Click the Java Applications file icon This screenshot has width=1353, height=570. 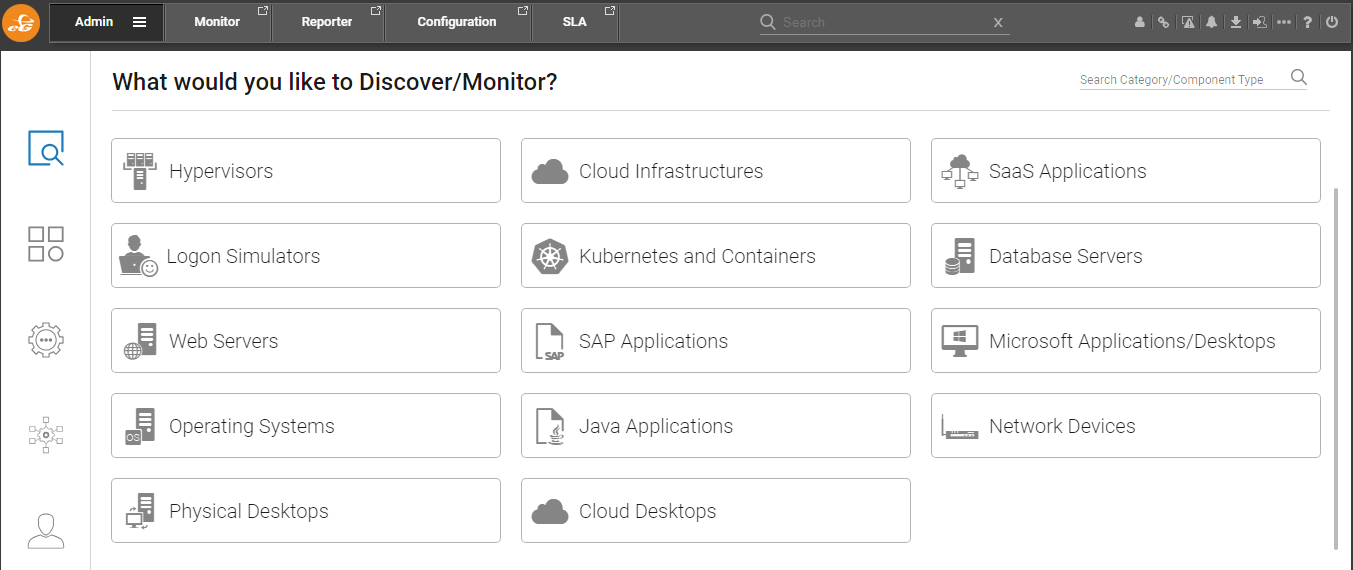(552, 426)
